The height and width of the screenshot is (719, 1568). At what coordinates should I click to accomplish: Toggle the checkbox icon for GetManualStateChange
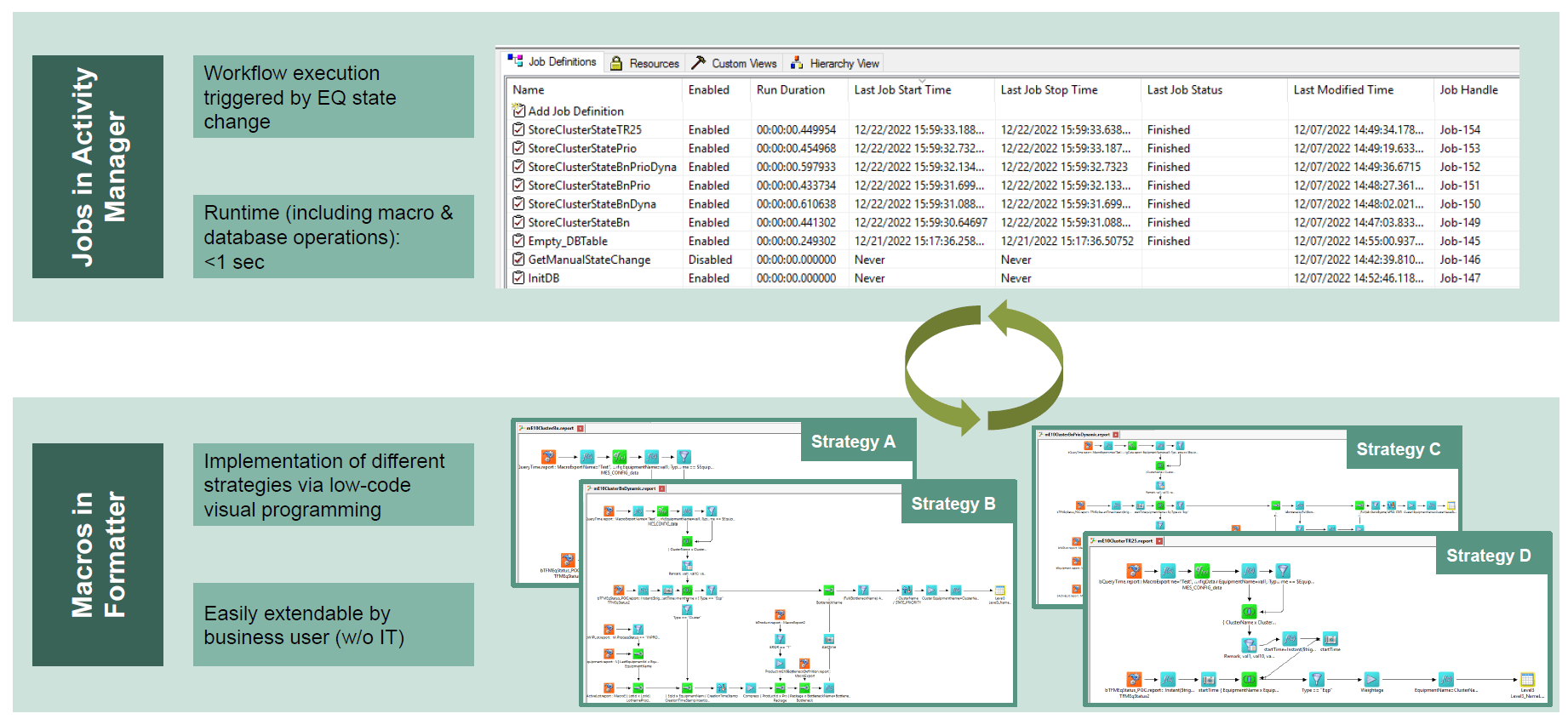[518, 260]
